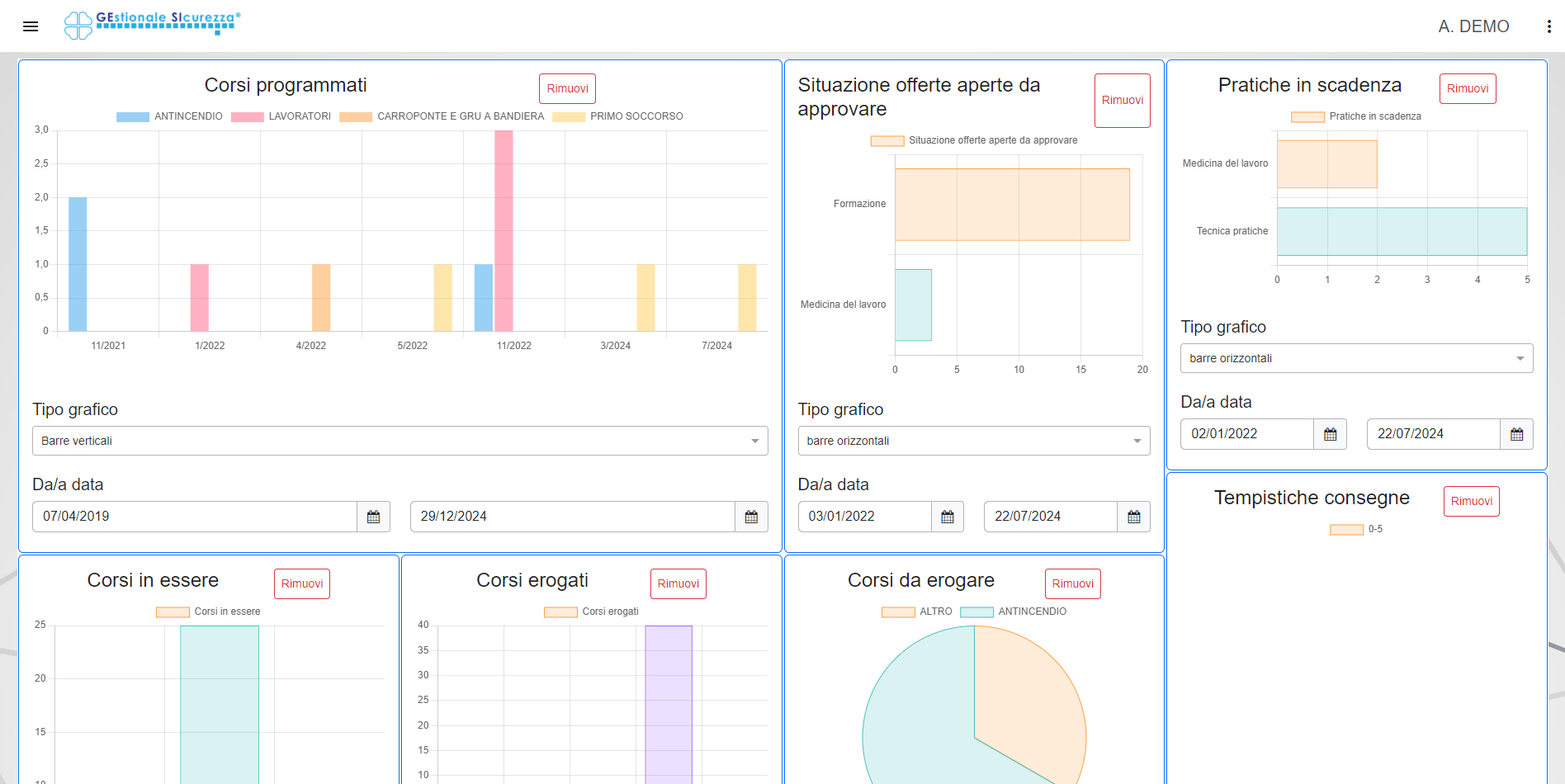Click the Formazione horizontal bar
The height and width of the screenshot is (784, 1565).
pyautogui.click(x=1012, y=205)
